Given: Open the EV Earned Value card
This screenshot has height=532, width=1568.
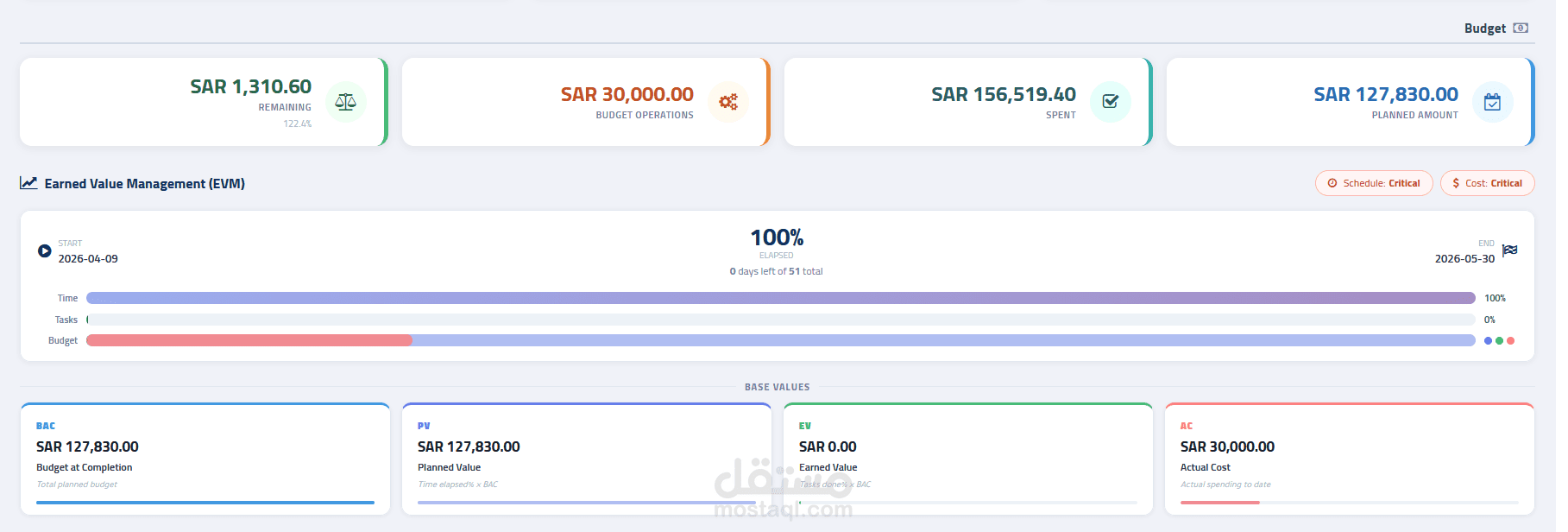Looking at the screenshot, I should (x=968, y=459).
